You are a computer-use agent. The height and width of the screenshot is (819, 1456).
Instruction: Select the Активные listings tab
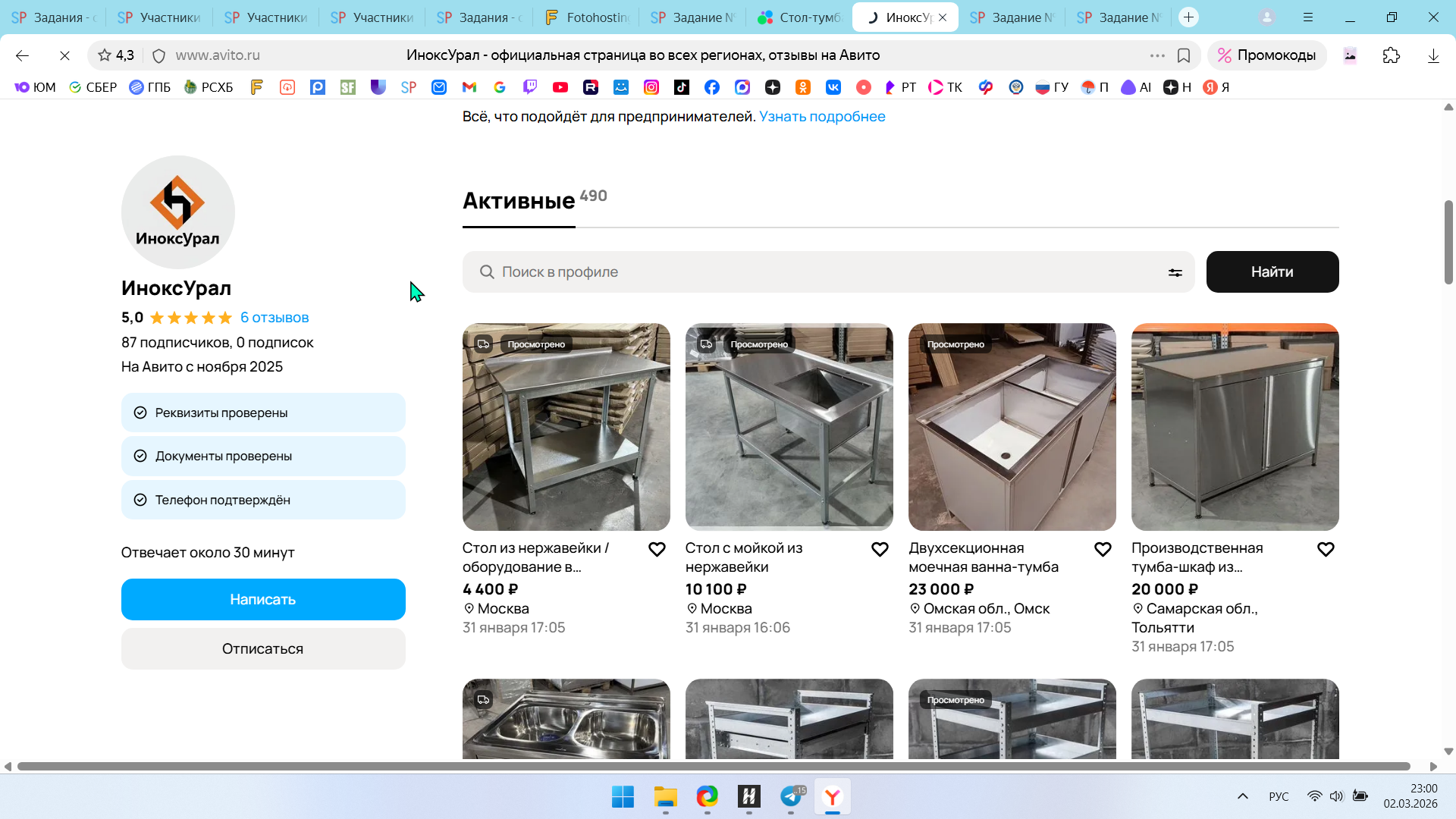click(x=519, y=201)
